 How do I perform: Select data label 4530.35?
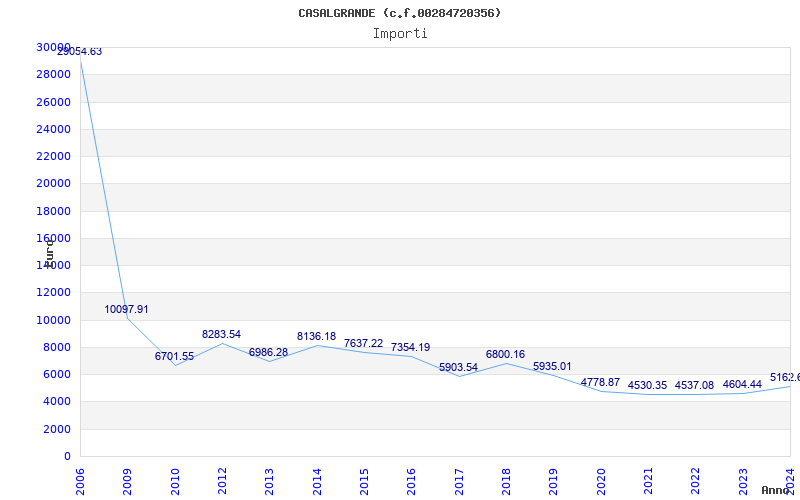point(647,385)
